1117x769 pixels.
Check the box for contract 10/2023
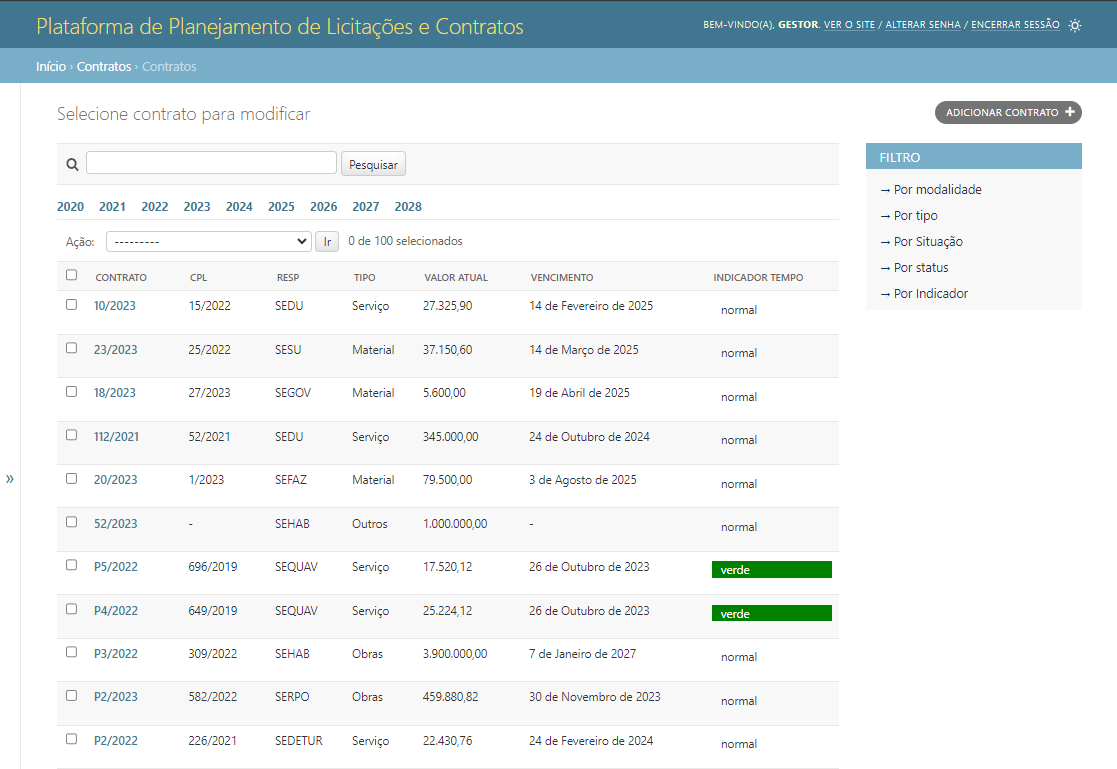pyautogui.click(x=71, y=304)
